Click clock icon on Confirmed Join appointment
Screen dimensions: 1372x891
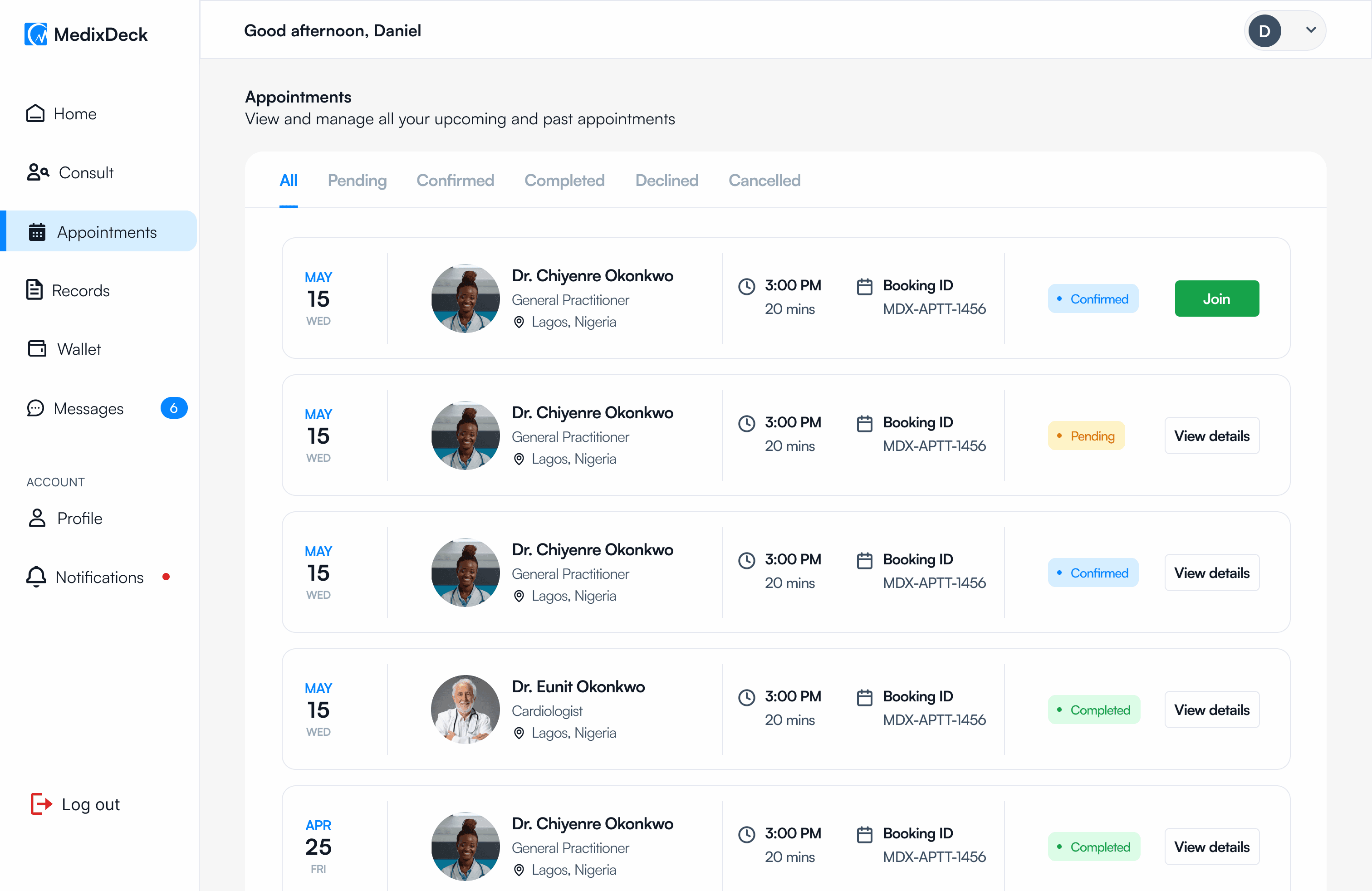tap(746, 286)
